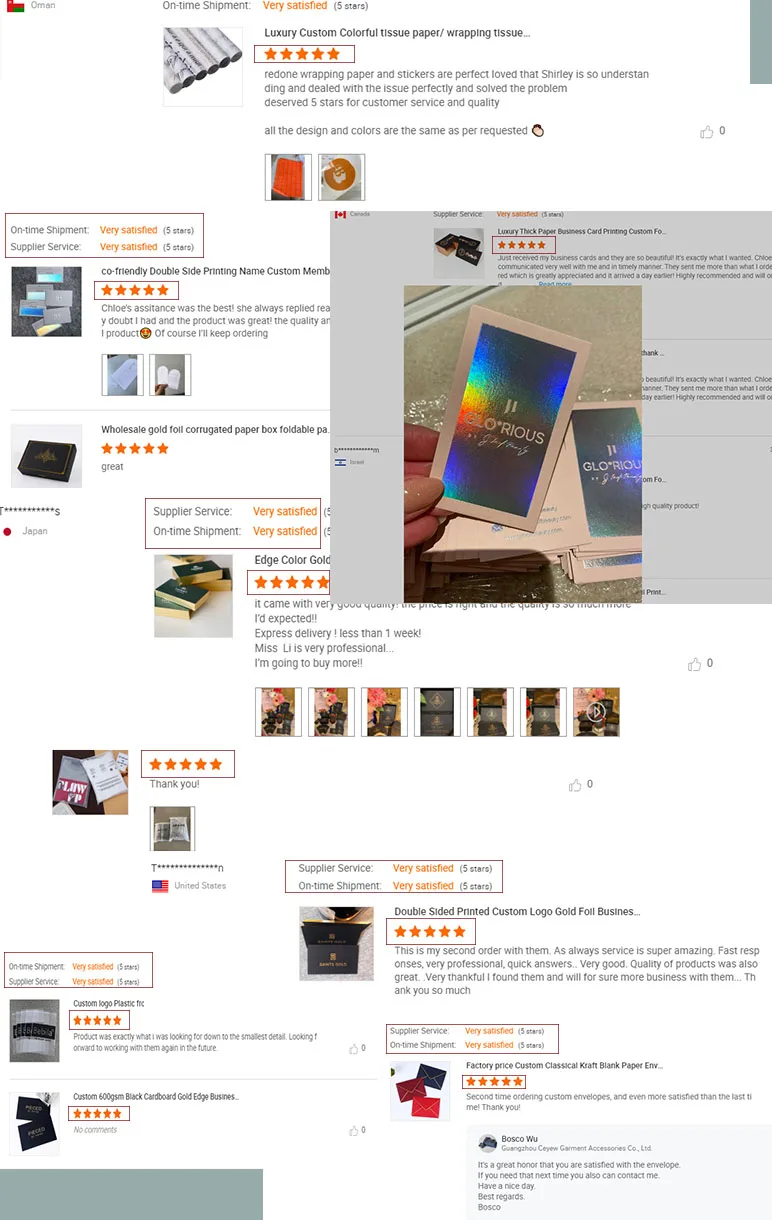Click the Japan flag icon
Image resolution: width=772 pixels, height=1220 pixels.
pos(7,531)
